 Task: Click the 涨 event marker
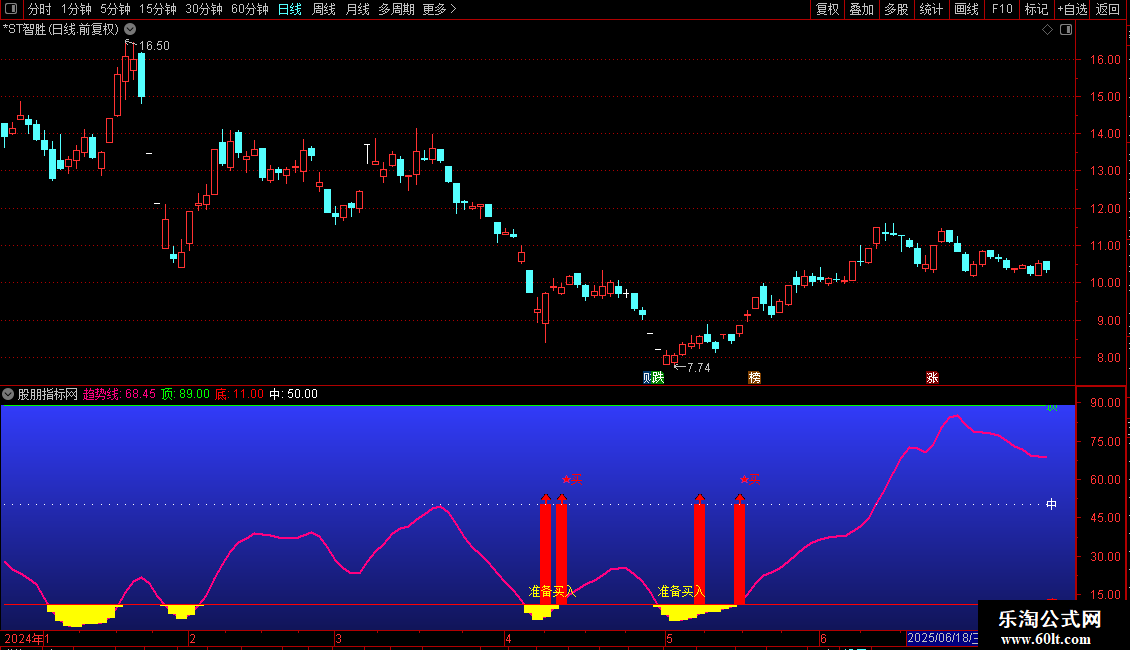click(x=932, y=378)
